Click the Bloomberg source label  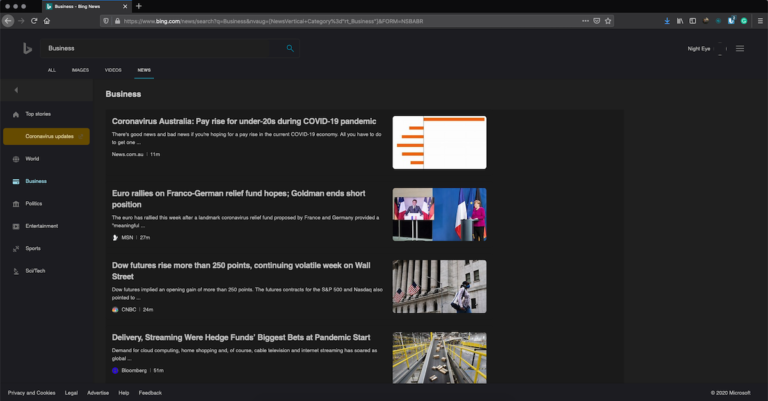pyautogui.click(x=134, y=371)
